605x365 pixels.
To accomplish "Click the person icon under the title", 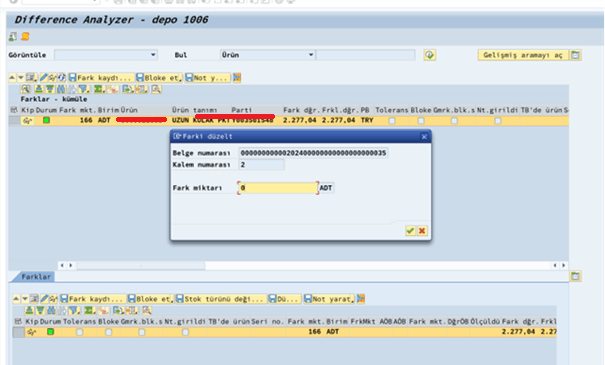I will click(13, 37).
